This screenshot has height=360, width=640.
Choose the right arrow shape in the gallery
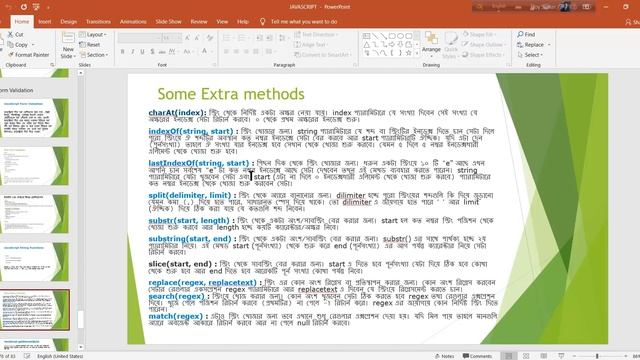(392, 44)
